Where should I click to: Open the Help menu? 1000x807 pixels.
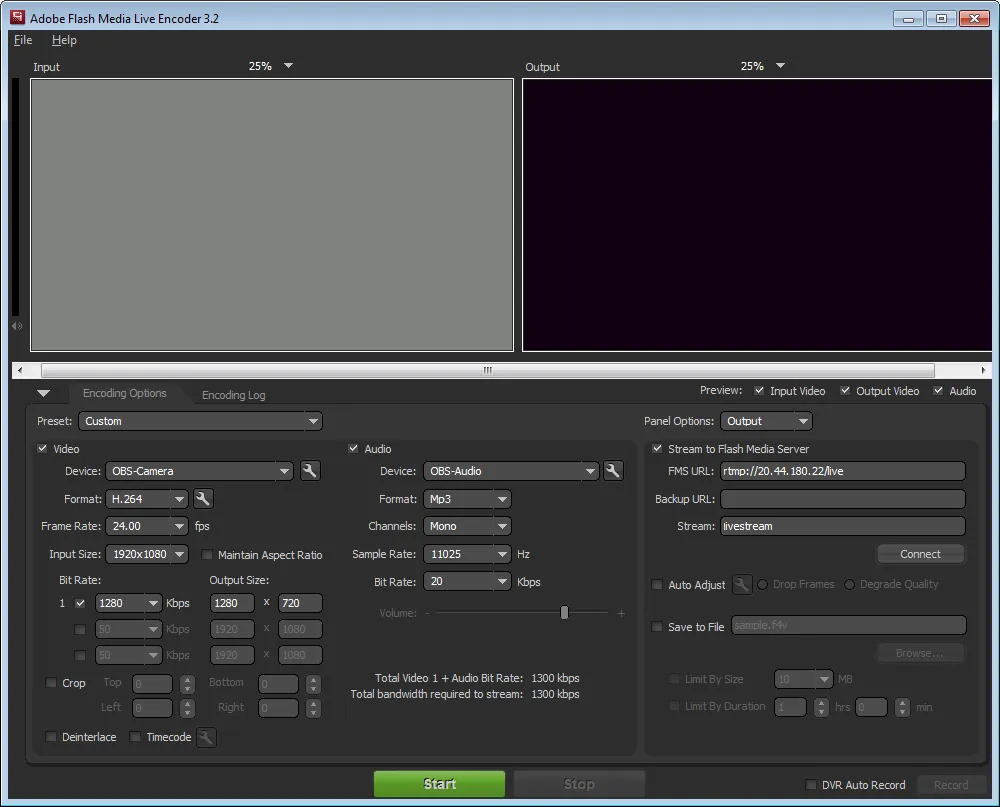tap(64, 40)
